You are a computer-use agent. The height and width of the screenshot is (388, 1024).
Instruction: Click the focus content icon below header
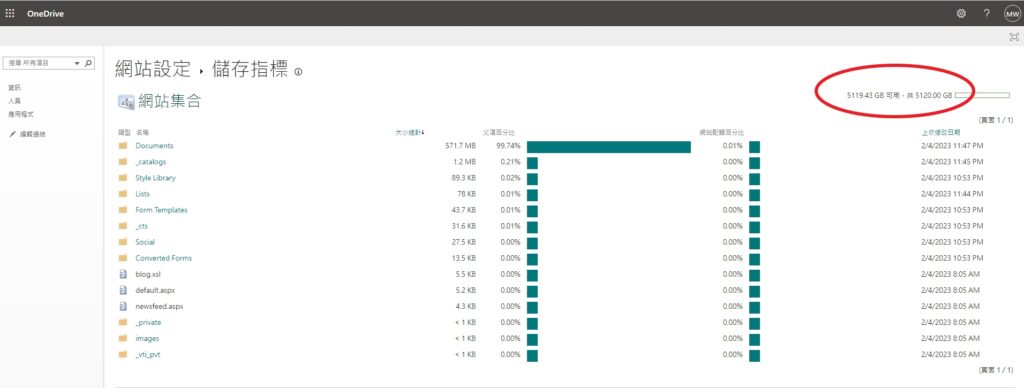[x=1014, y=37]
